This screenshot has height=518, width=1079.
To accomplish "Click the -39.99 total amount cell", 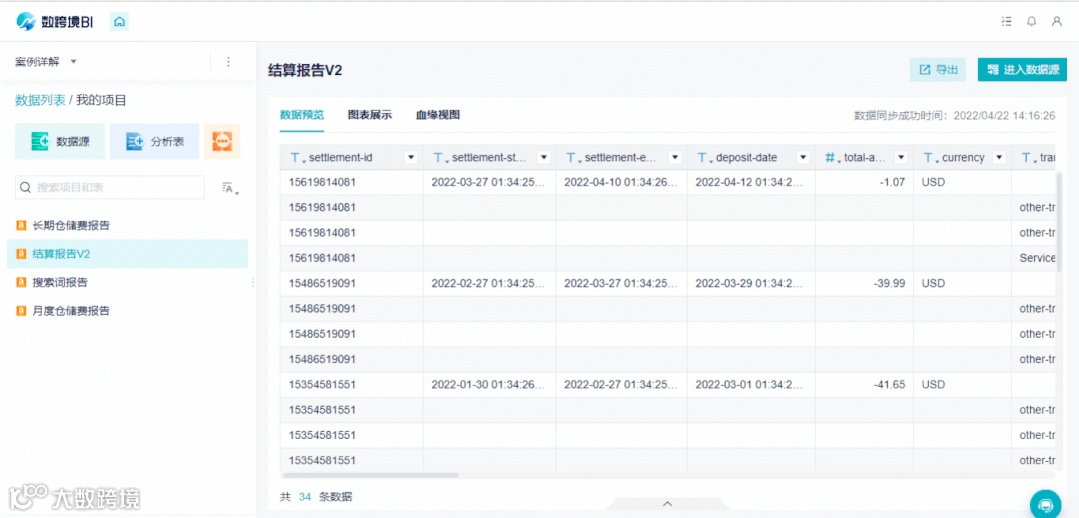I will [x=864, y=283].
